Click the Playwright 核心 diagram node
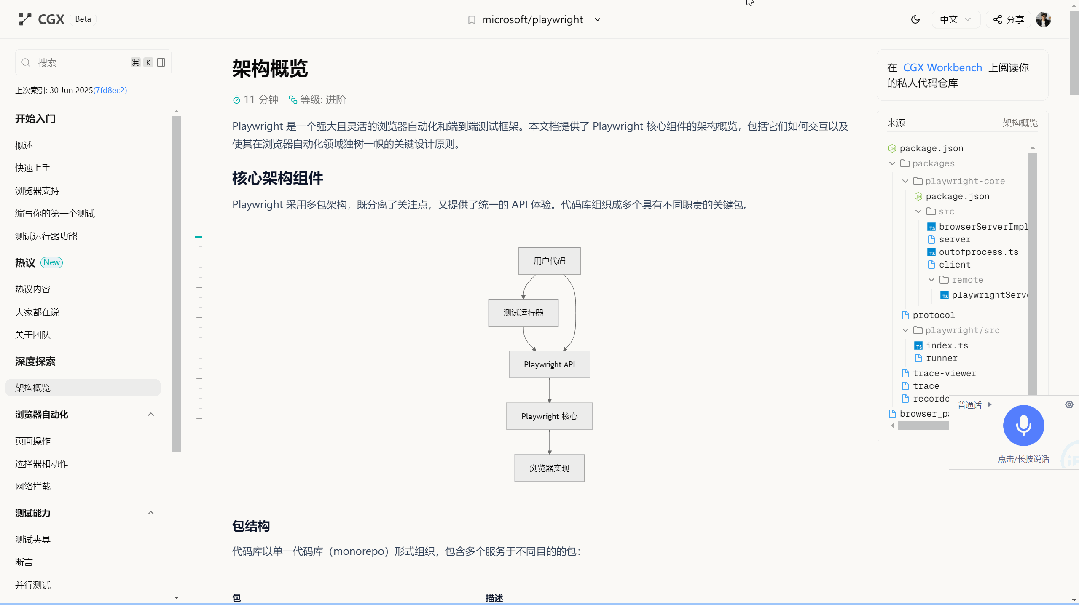1079x605 pixels. [549, 416]
